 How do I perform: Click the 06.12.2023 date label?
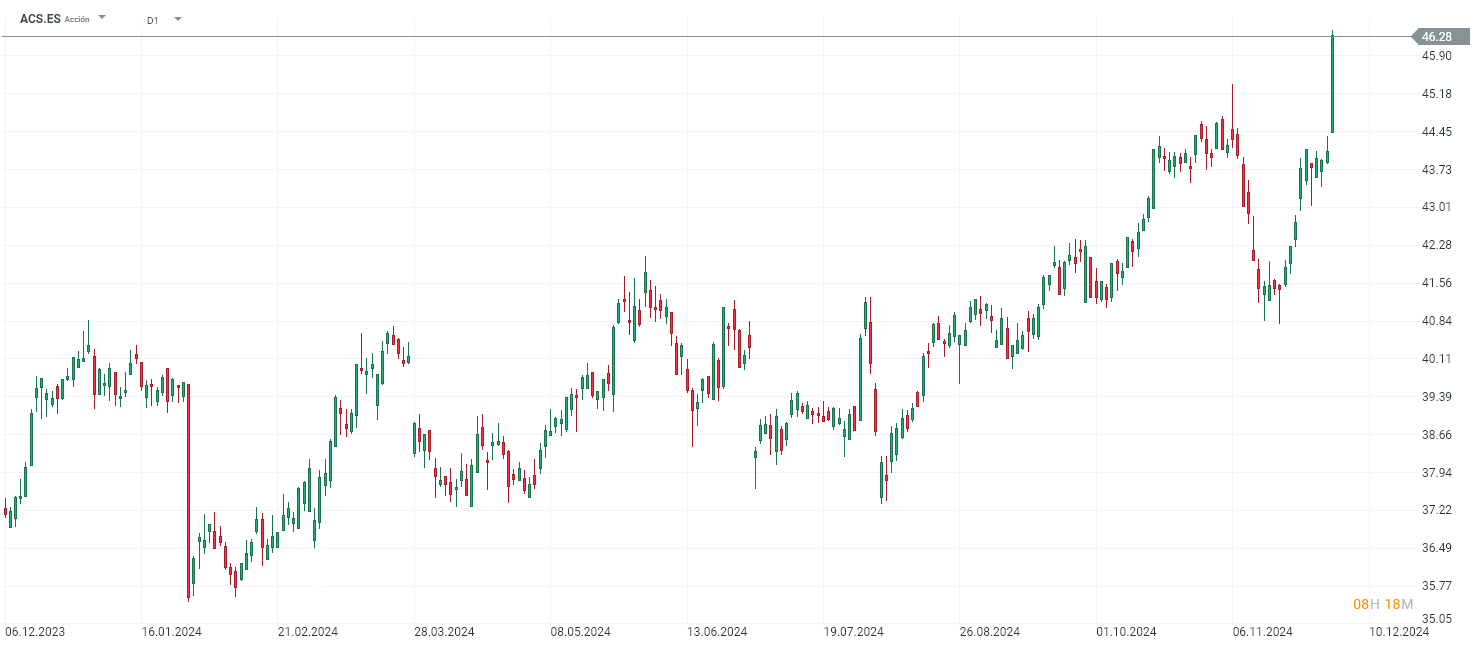[35, 632]
